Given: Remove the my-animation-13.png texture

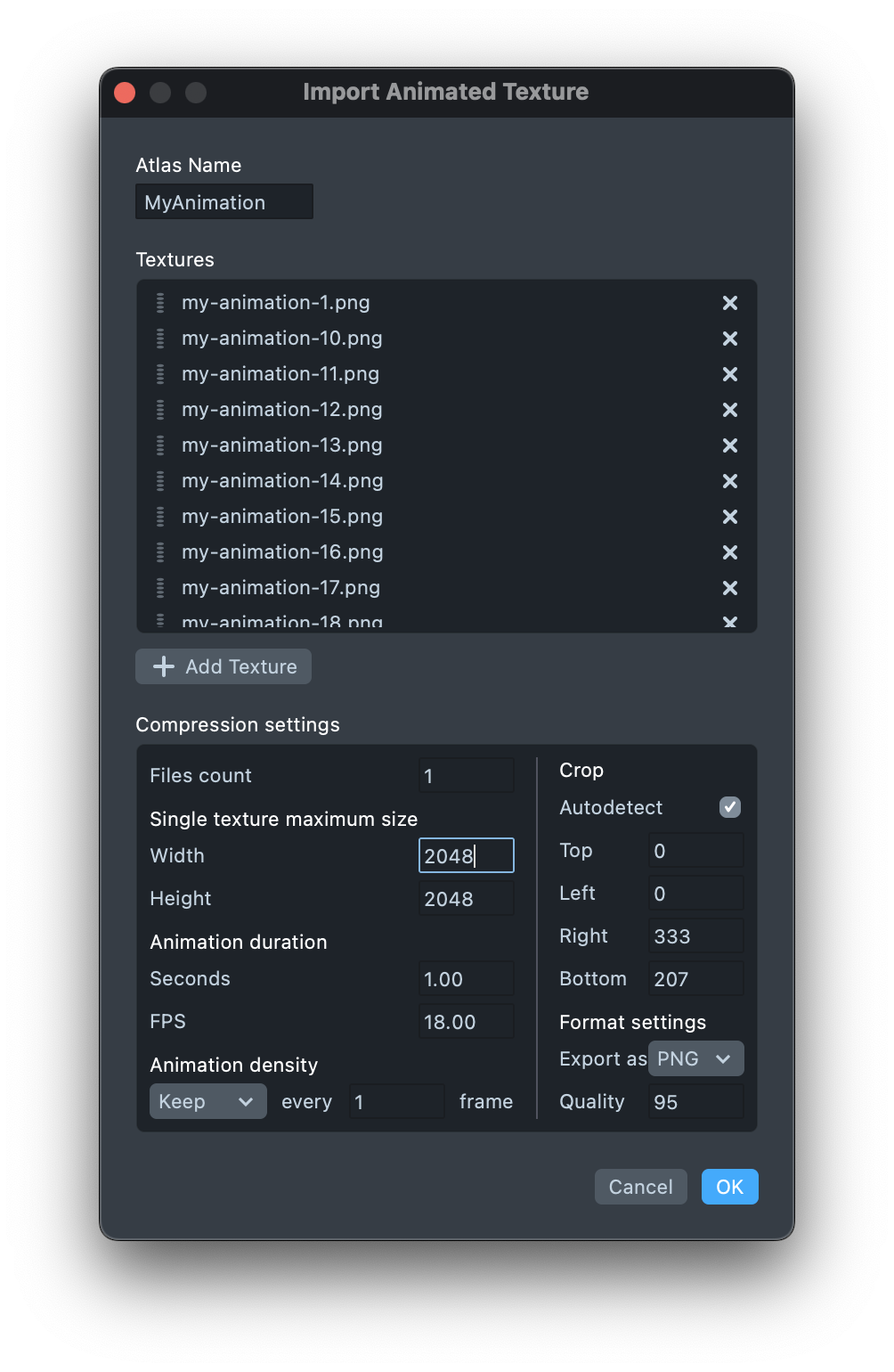Looking at the screenshot, I should tap(729, 445).
